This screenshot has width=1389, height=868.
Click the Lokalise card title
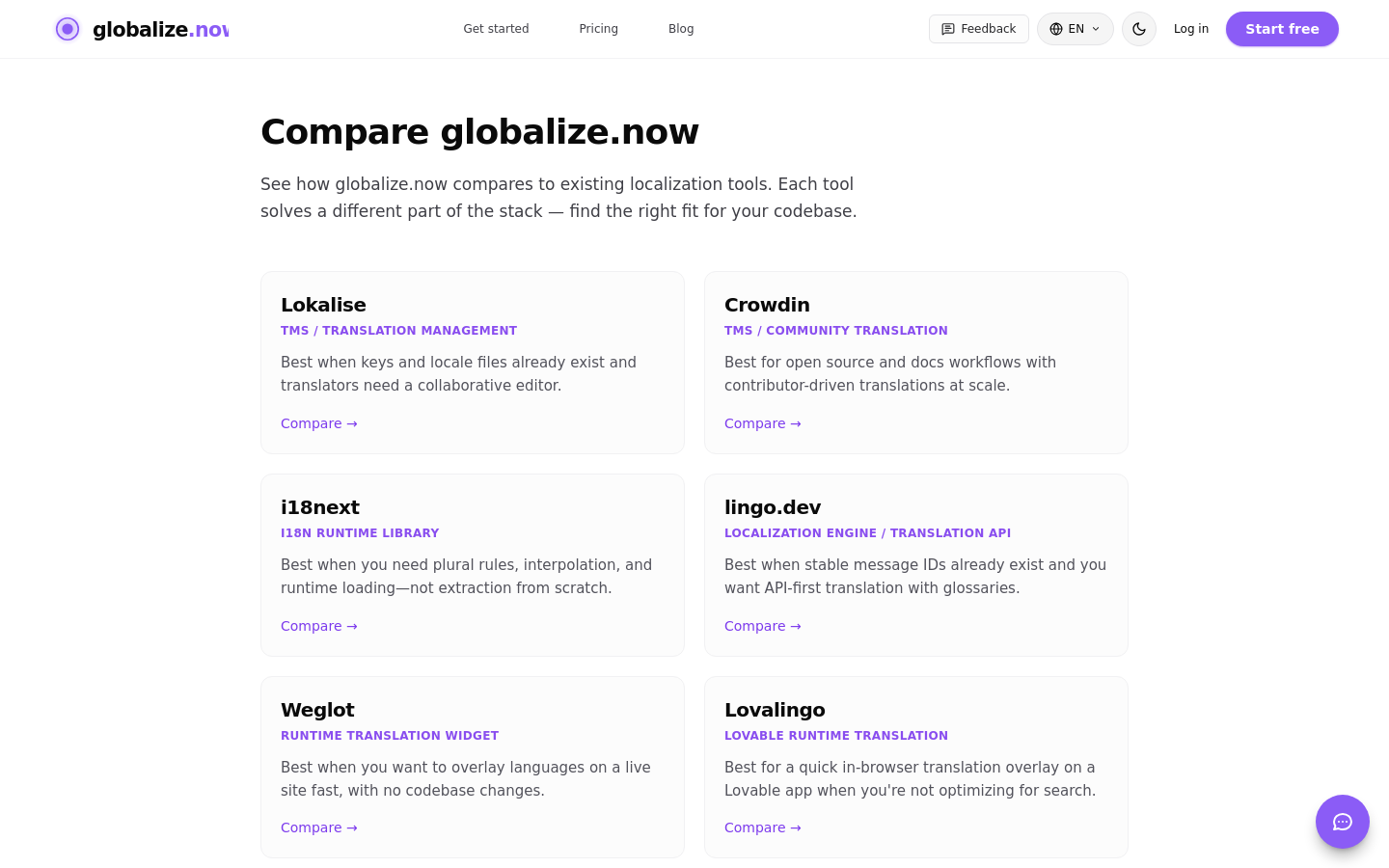coord(323,305)
